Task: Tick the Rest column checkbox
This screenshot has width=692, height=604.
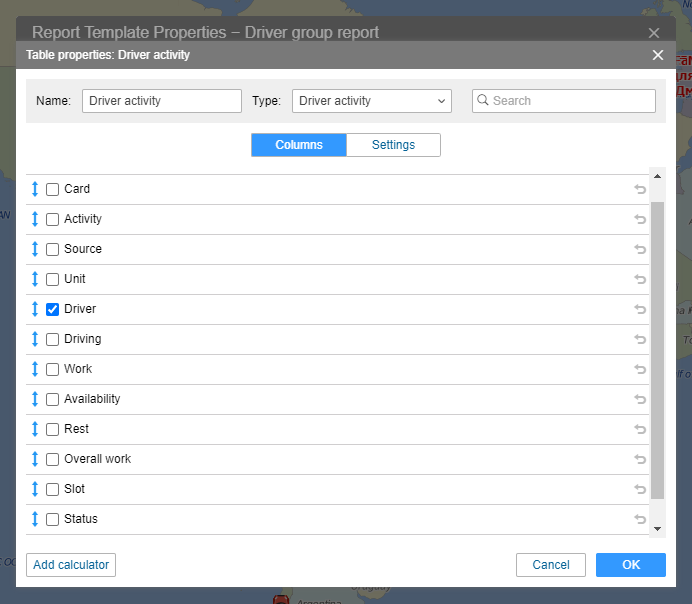Action: point(53,429)
